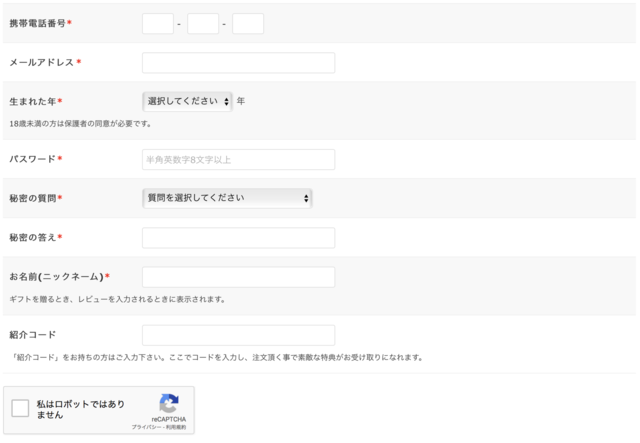Image resolution: width=640 pixels, height=443 pixels.
Task: Click the 携帯電話番号 label
Action: [38, 23]
